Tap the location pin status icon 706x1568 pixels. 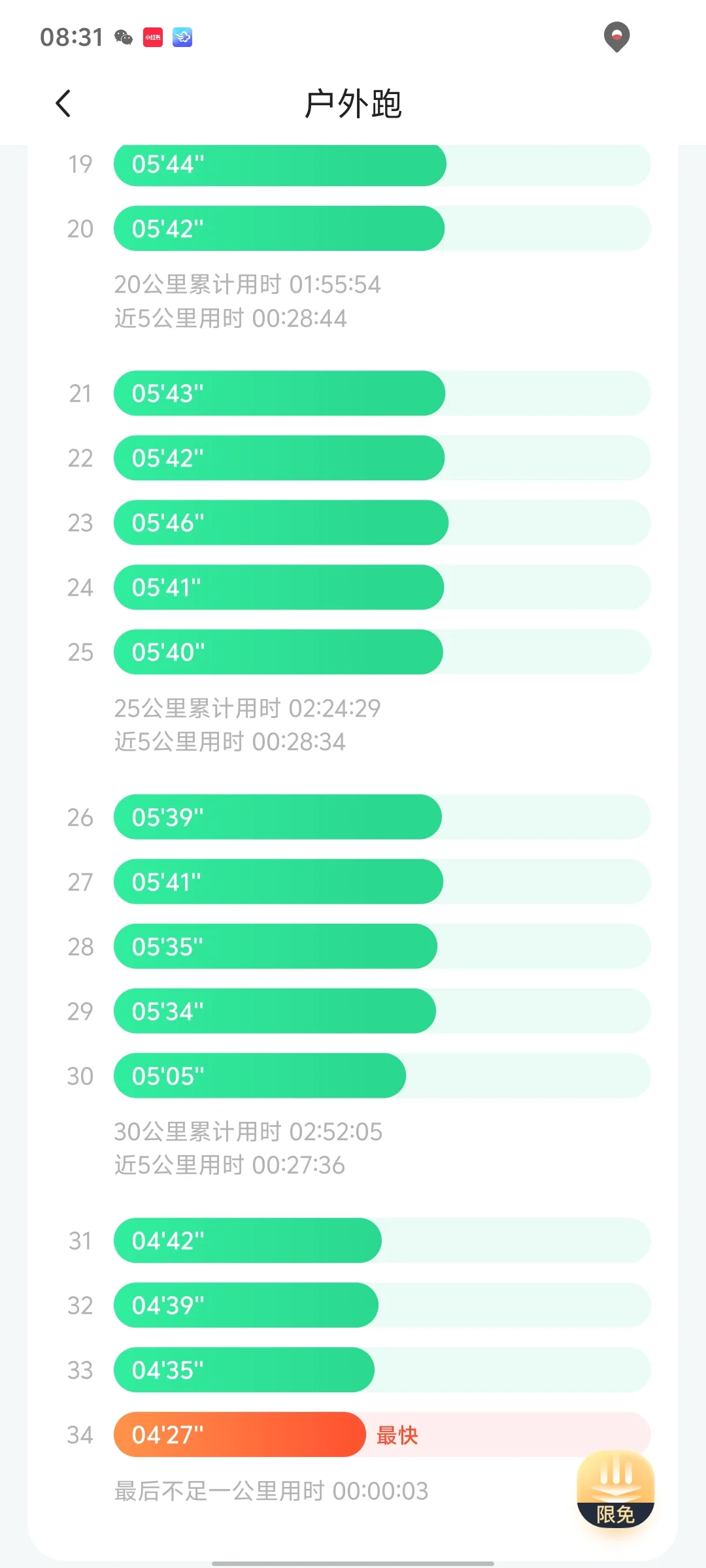[616, 37]
